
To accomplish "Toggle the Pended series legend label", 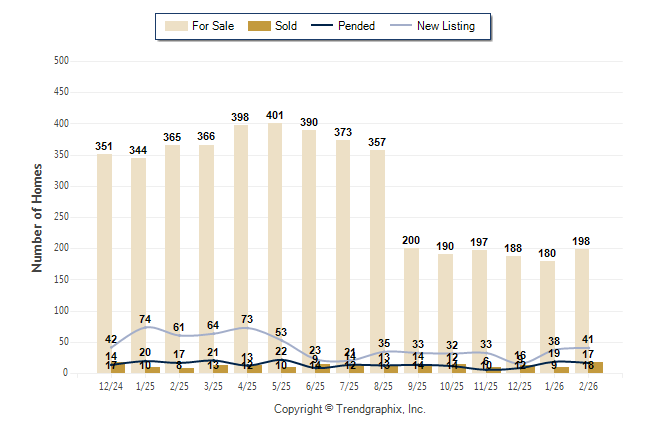I will click(357, 26).
